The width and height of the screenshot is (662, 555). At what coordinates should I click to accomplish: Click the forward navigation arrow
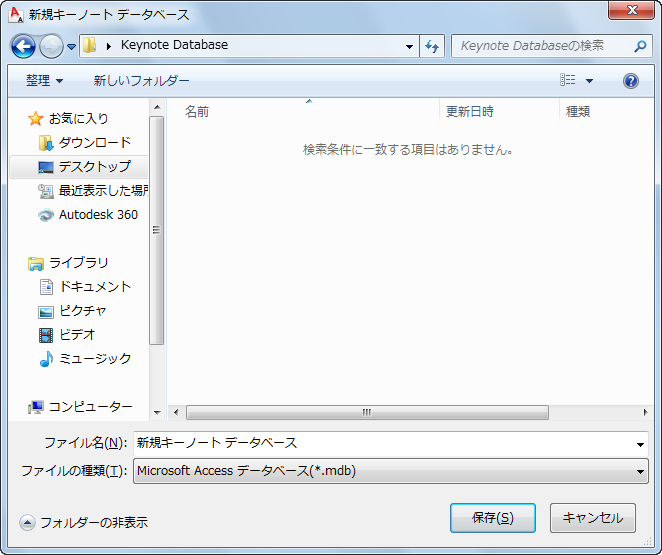coord(51,46)
